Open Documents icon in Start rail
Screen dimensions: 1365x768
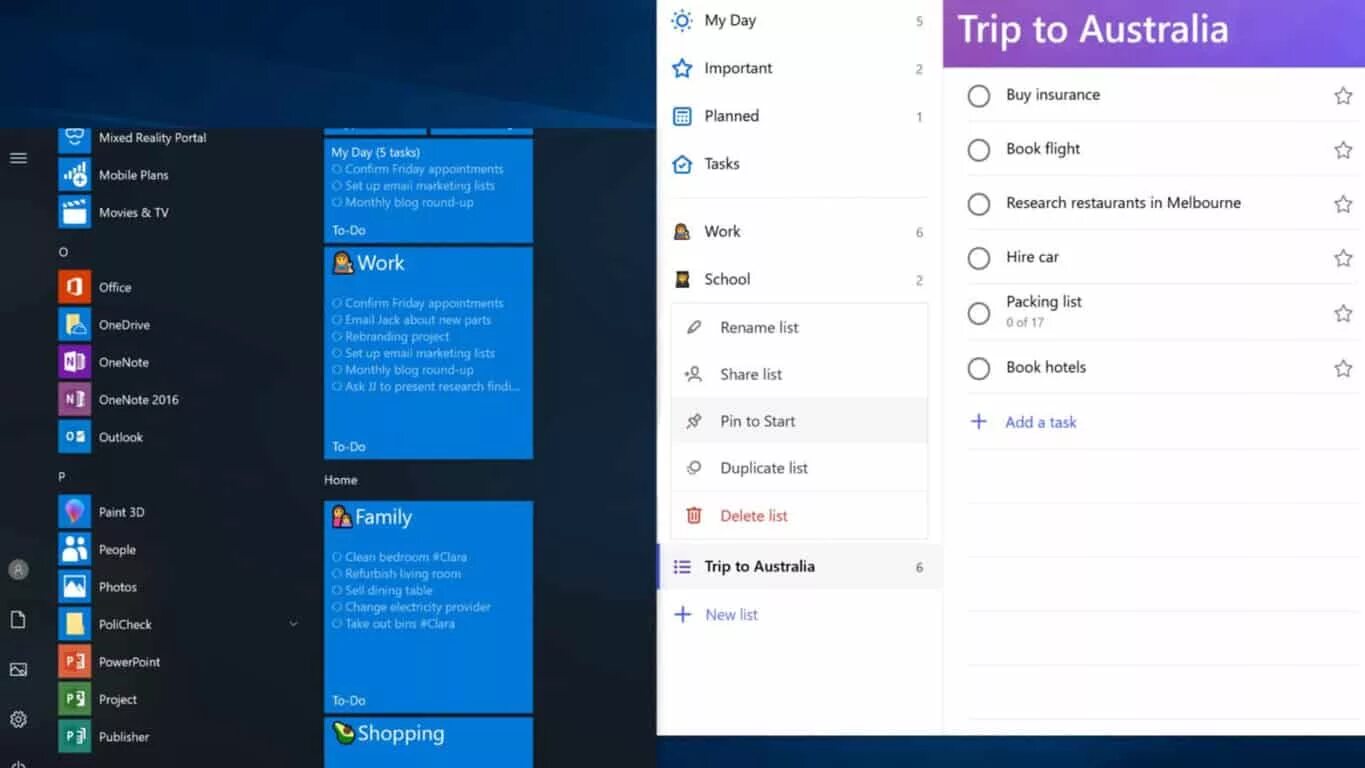18,620
